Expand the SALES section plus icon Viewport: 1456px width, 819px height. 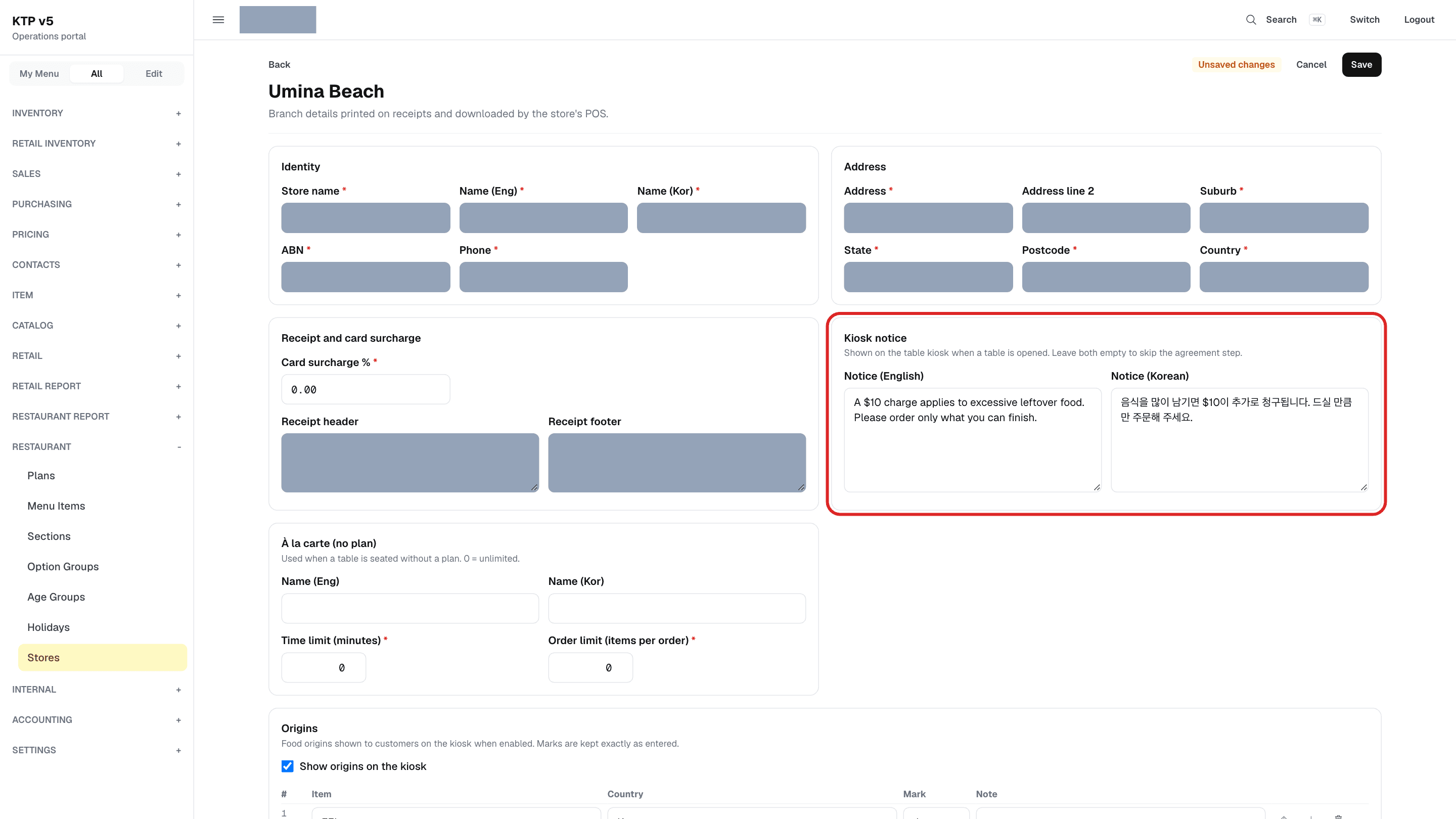point(178,174)
